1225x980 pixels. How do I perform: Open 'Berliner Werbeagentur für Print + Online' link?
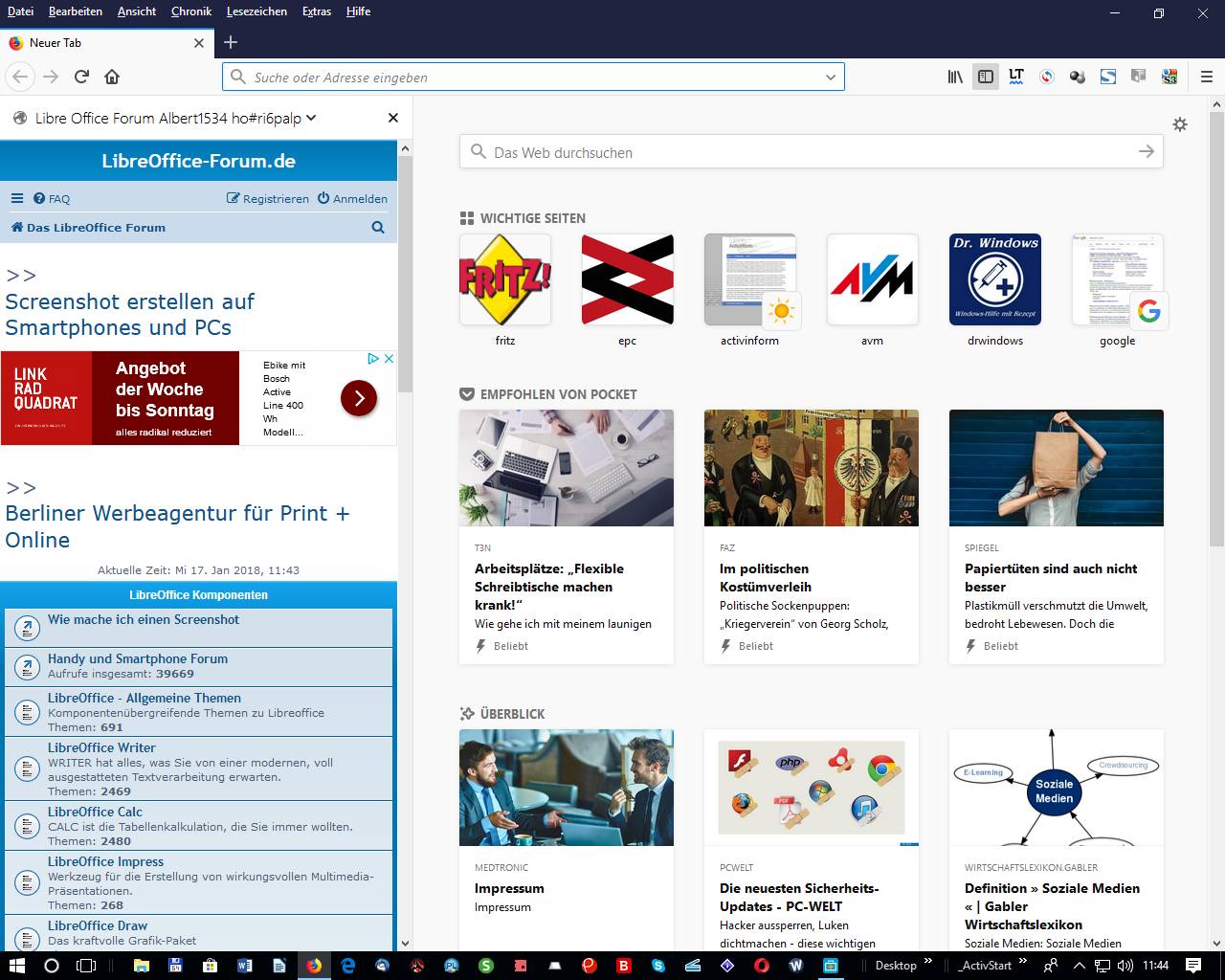tap(177, 526)
